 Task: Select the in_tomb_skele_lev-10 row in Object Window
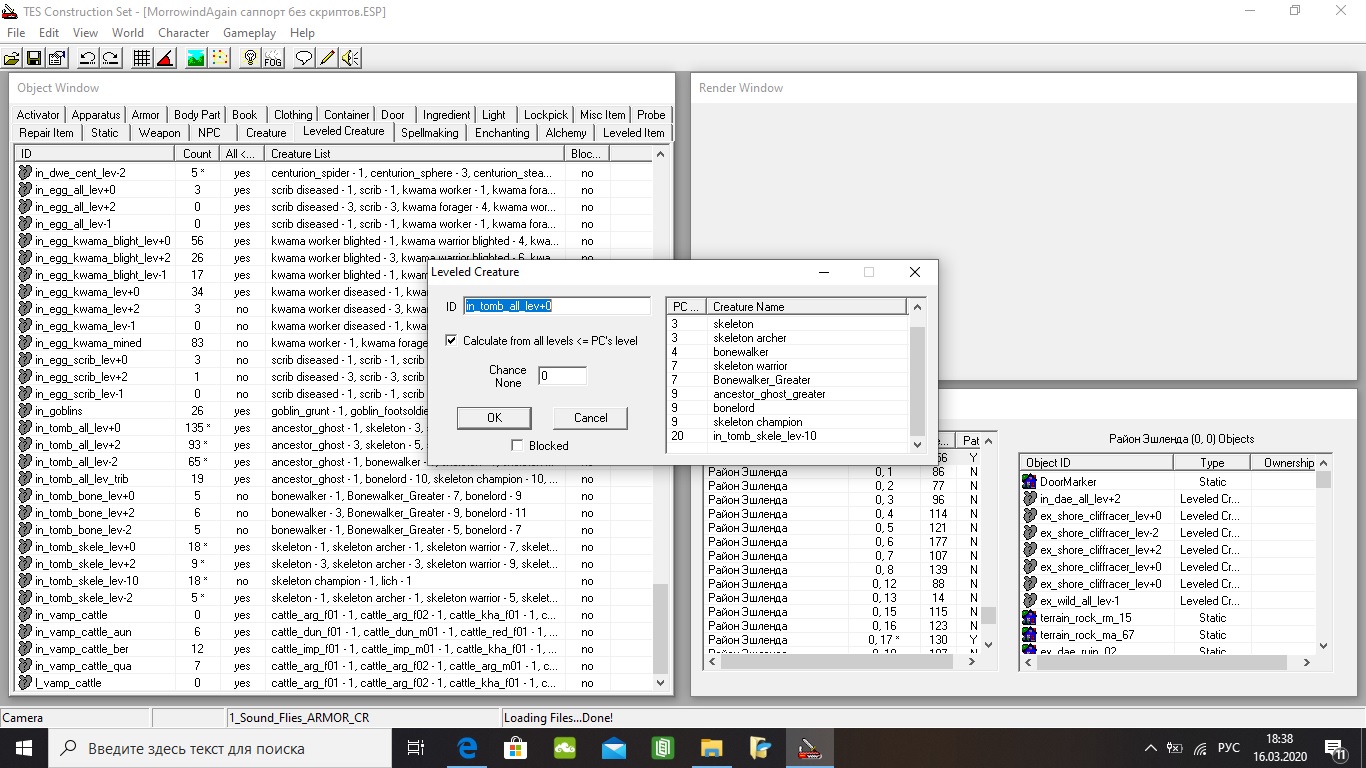click(334, 581)
